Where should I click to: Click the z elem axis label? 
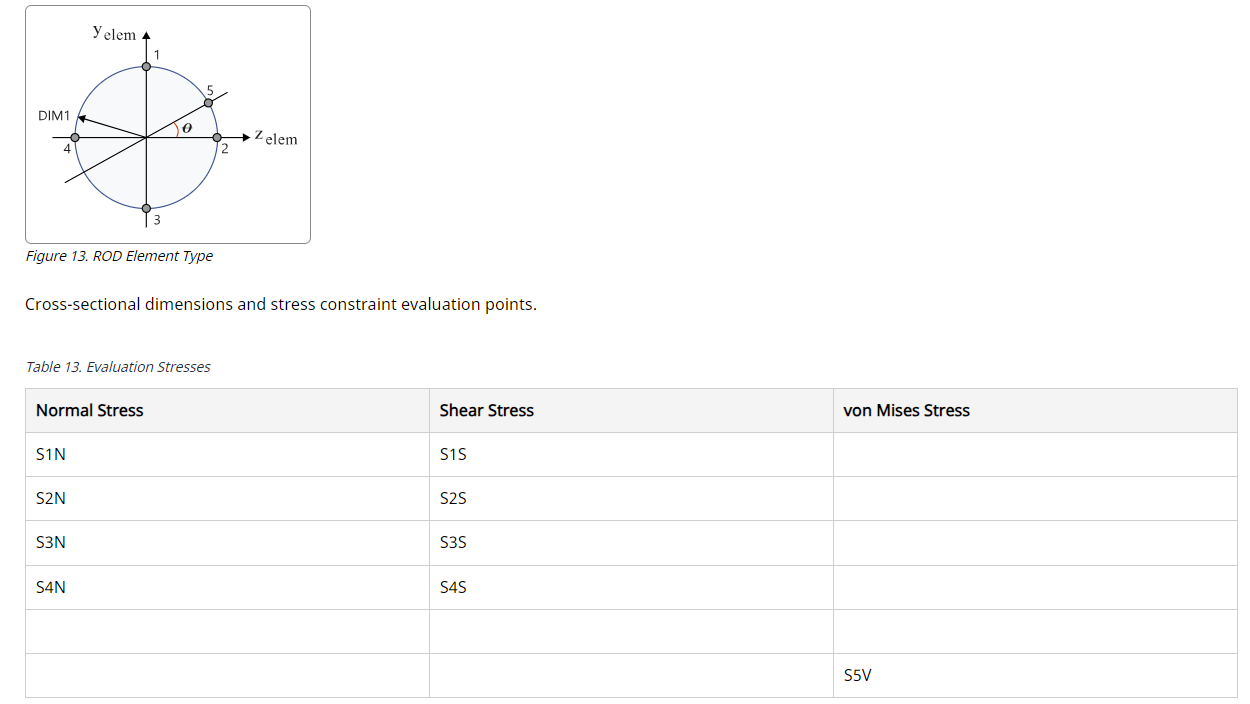point(275,137)
